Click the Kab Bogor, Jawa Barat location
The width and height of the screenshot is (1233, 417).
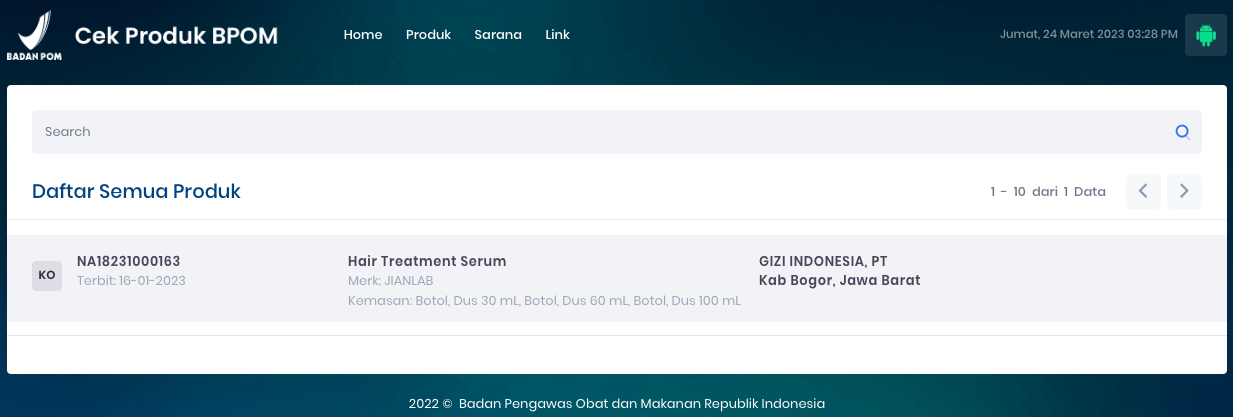[x=839, y=280]
